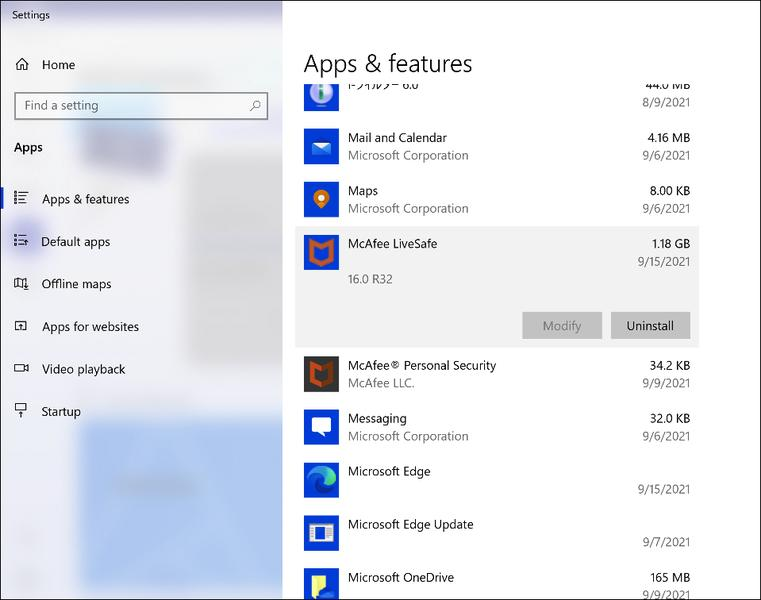Click the Video playback camera icon

tap(21, 368)
